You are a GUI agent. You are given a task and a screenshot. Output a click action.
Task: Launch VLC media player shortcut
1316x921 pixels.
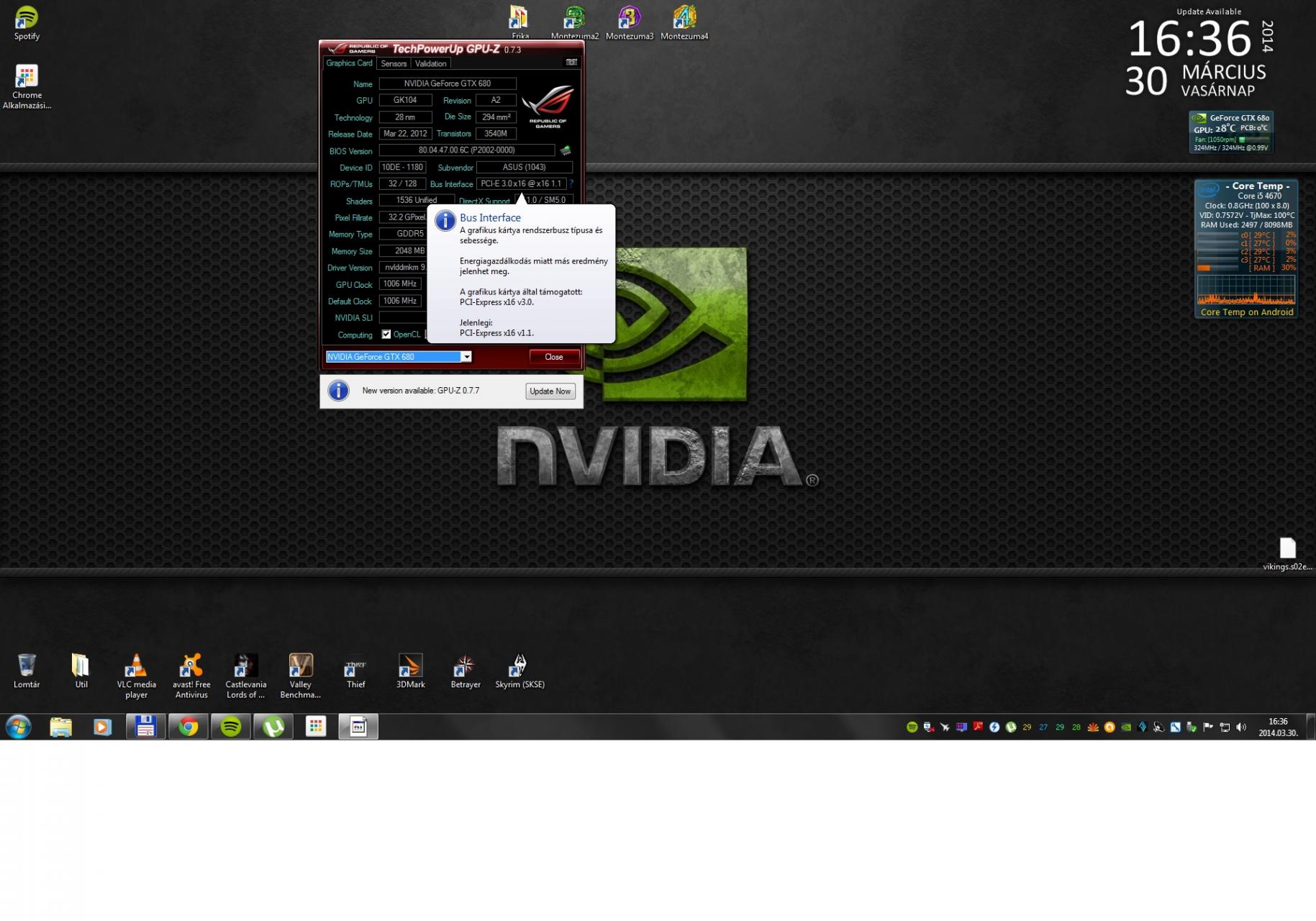[136, 675]
